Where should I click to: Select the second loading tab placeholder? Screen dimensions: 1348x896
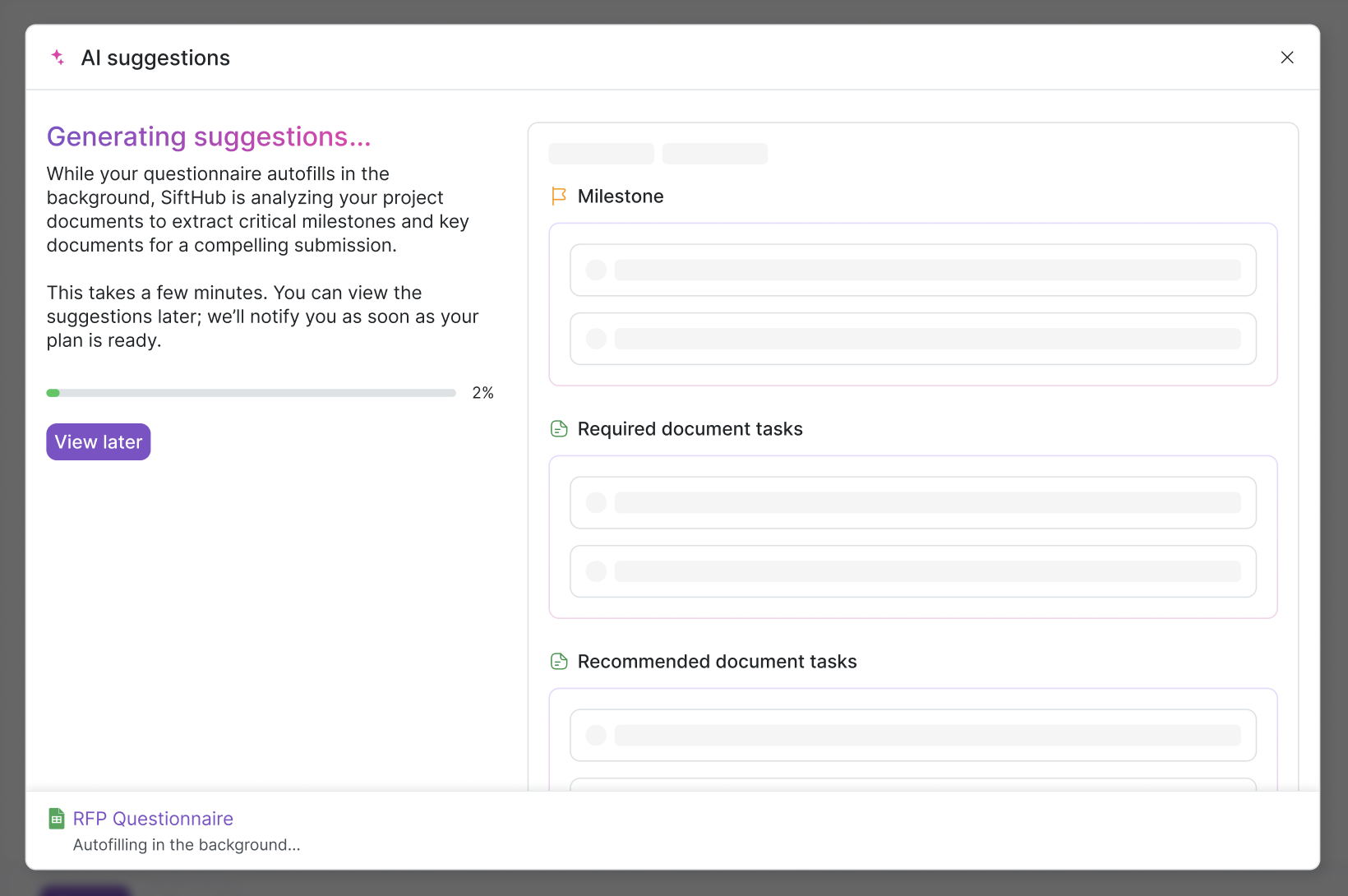point(714,154)
